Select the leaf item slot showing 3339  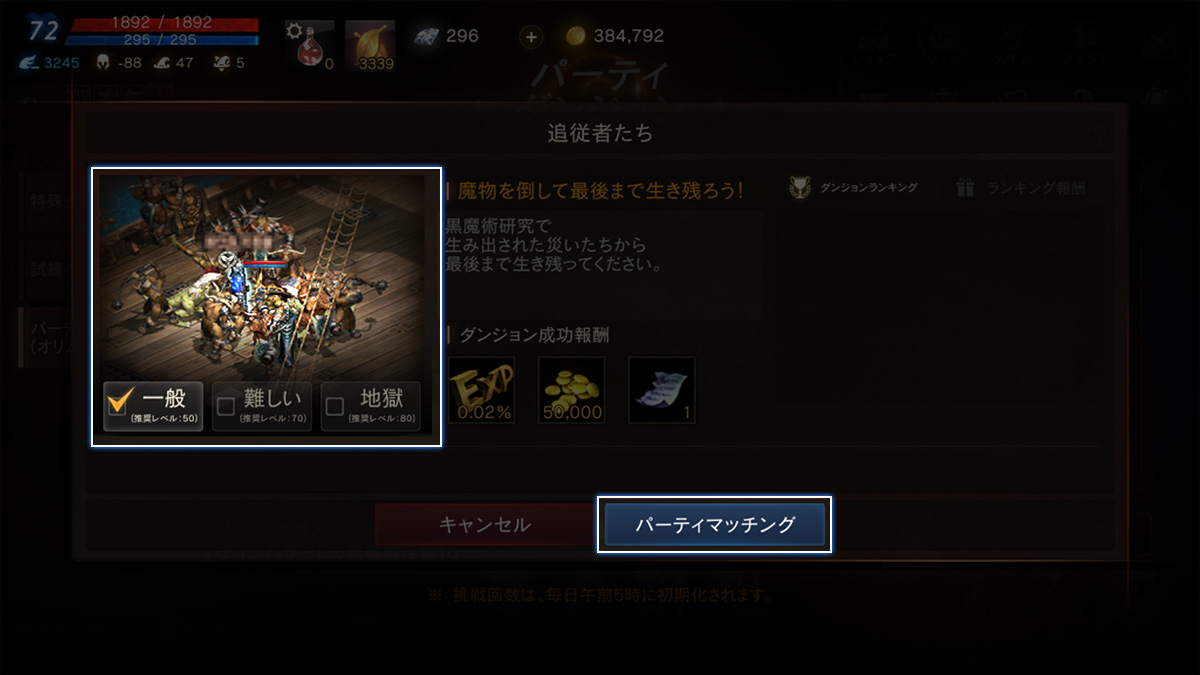point(370,46)
